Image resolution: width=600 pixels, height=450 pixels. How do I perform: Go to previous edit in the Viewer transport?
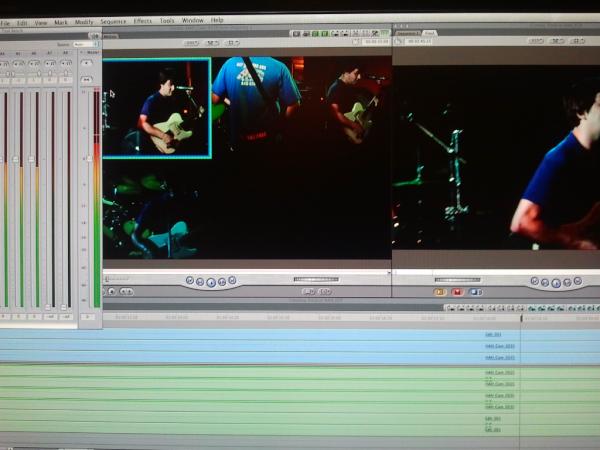[190, 280]
